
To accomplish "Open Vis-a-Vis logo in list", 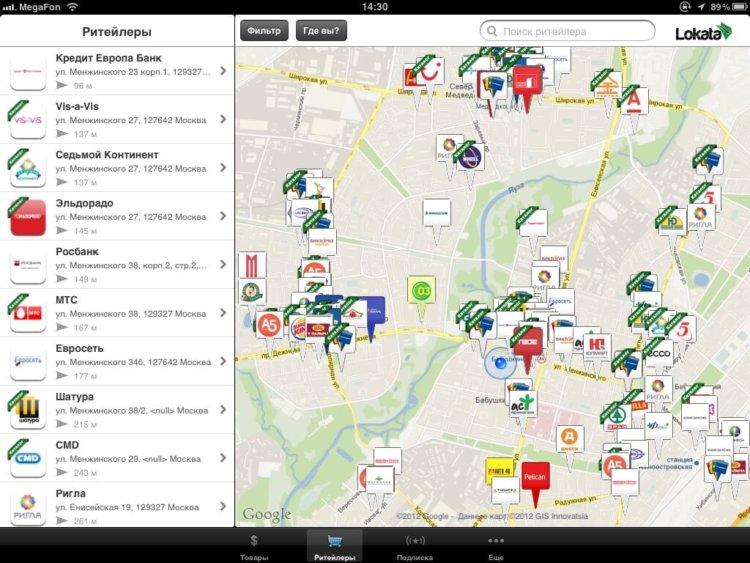I will click(x=28, y=120).
